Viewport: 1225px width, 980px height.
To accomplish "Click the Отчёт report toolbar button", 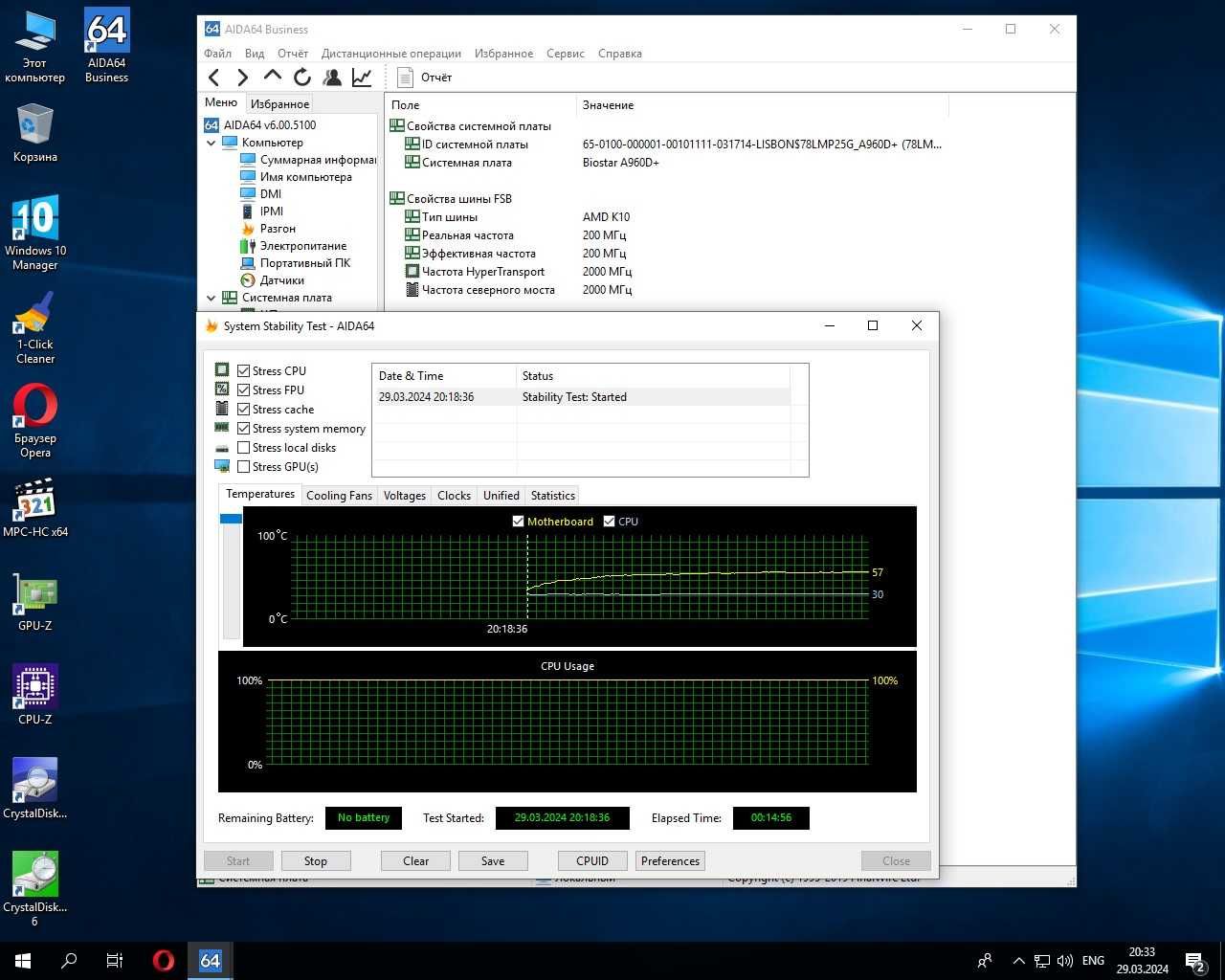I will (424, 78).
